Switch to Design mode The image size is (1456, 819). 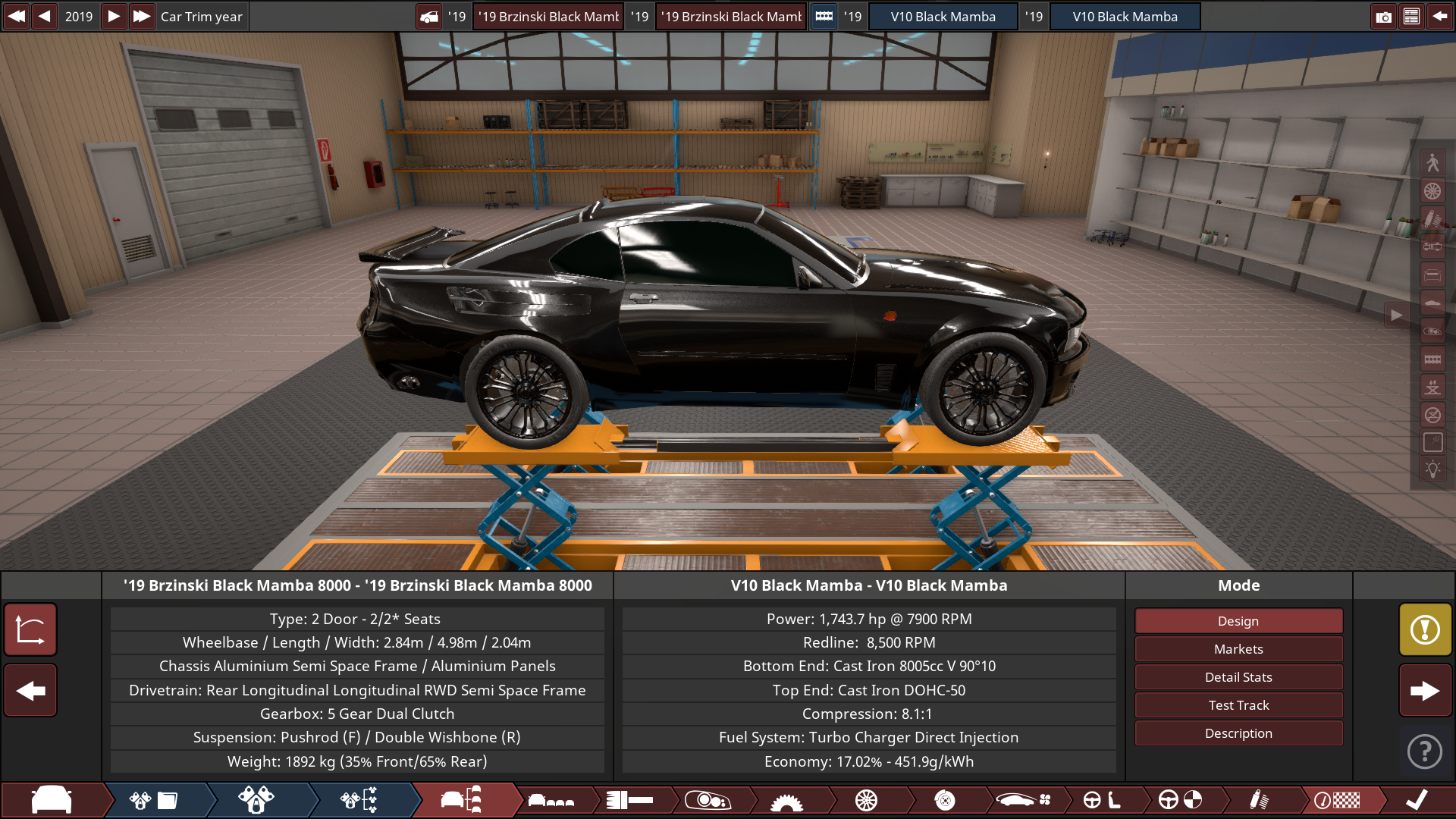[1238, 621]
